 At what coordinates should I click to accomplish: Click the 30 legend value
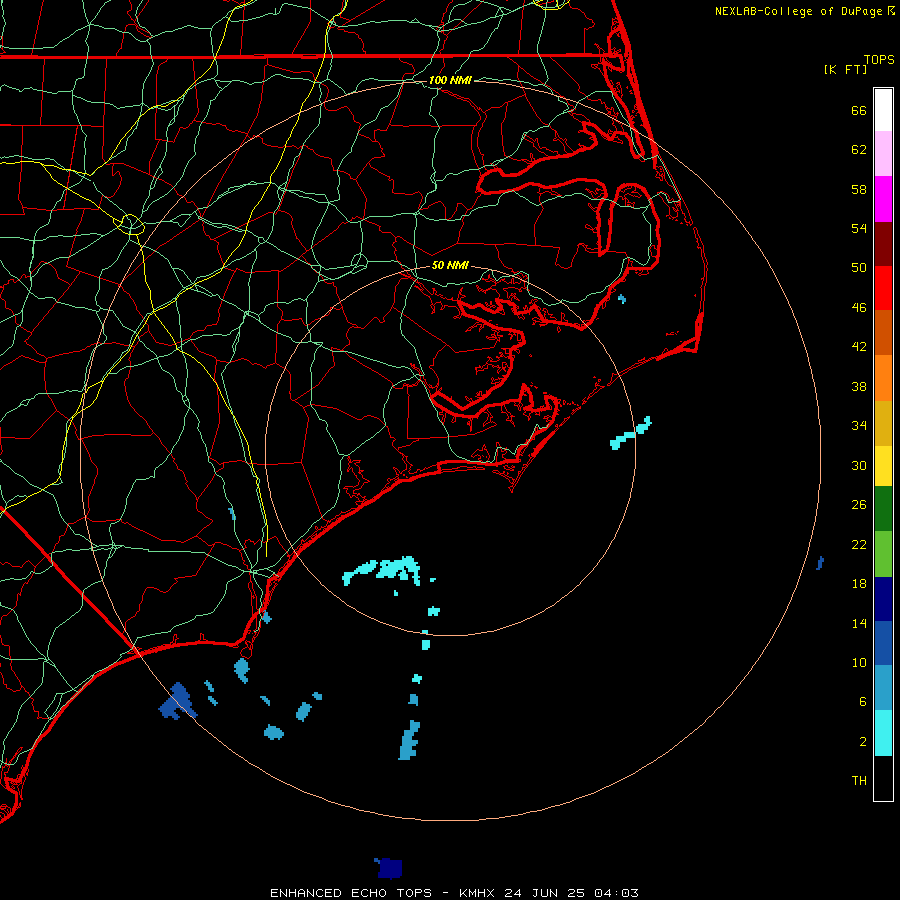859,465
